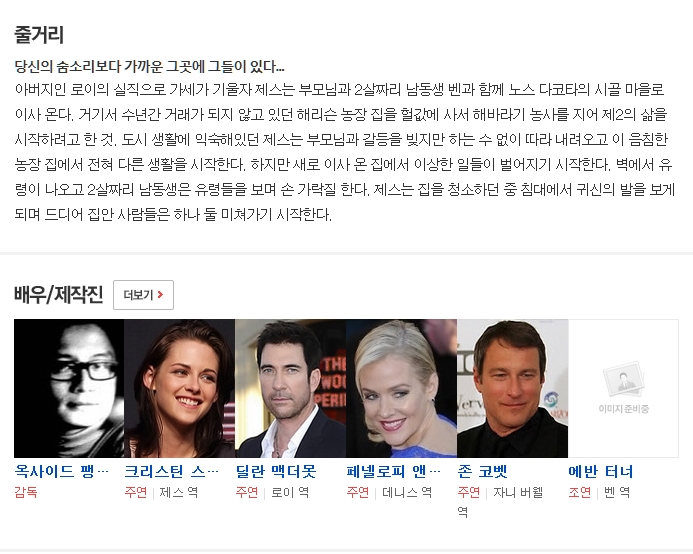Open the 에반 터너 name link

[601, 471]
